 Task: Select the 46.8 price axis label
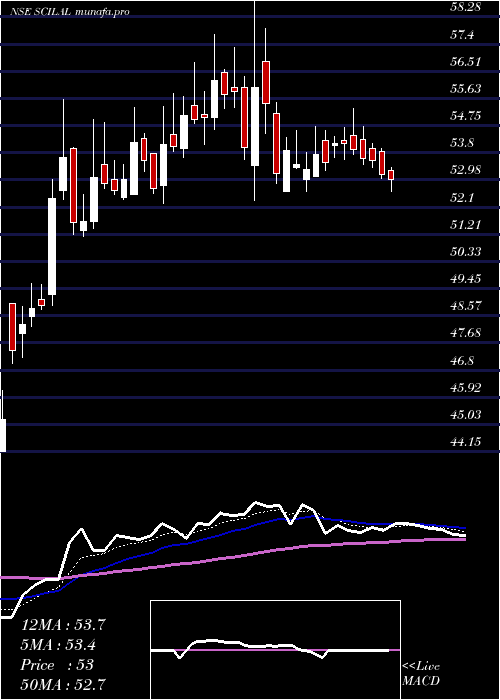(462, 360)
